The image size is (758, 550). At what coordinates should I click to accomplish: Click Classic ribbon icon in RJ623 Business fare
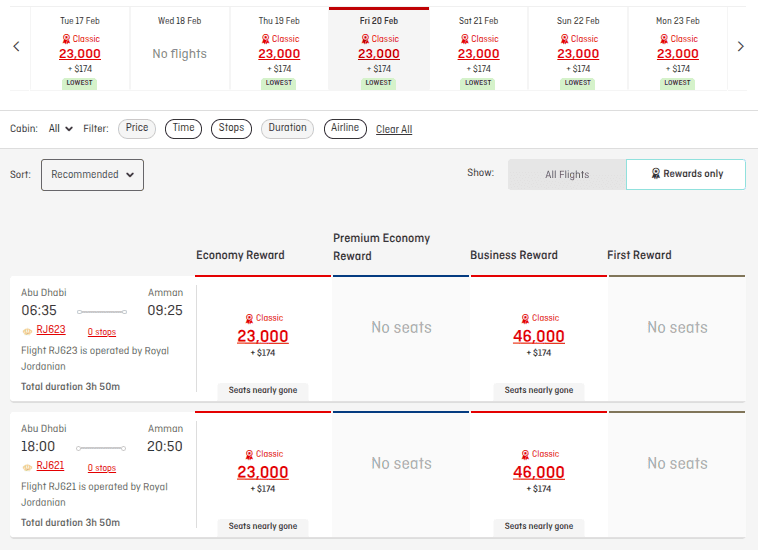coord(525,318)
